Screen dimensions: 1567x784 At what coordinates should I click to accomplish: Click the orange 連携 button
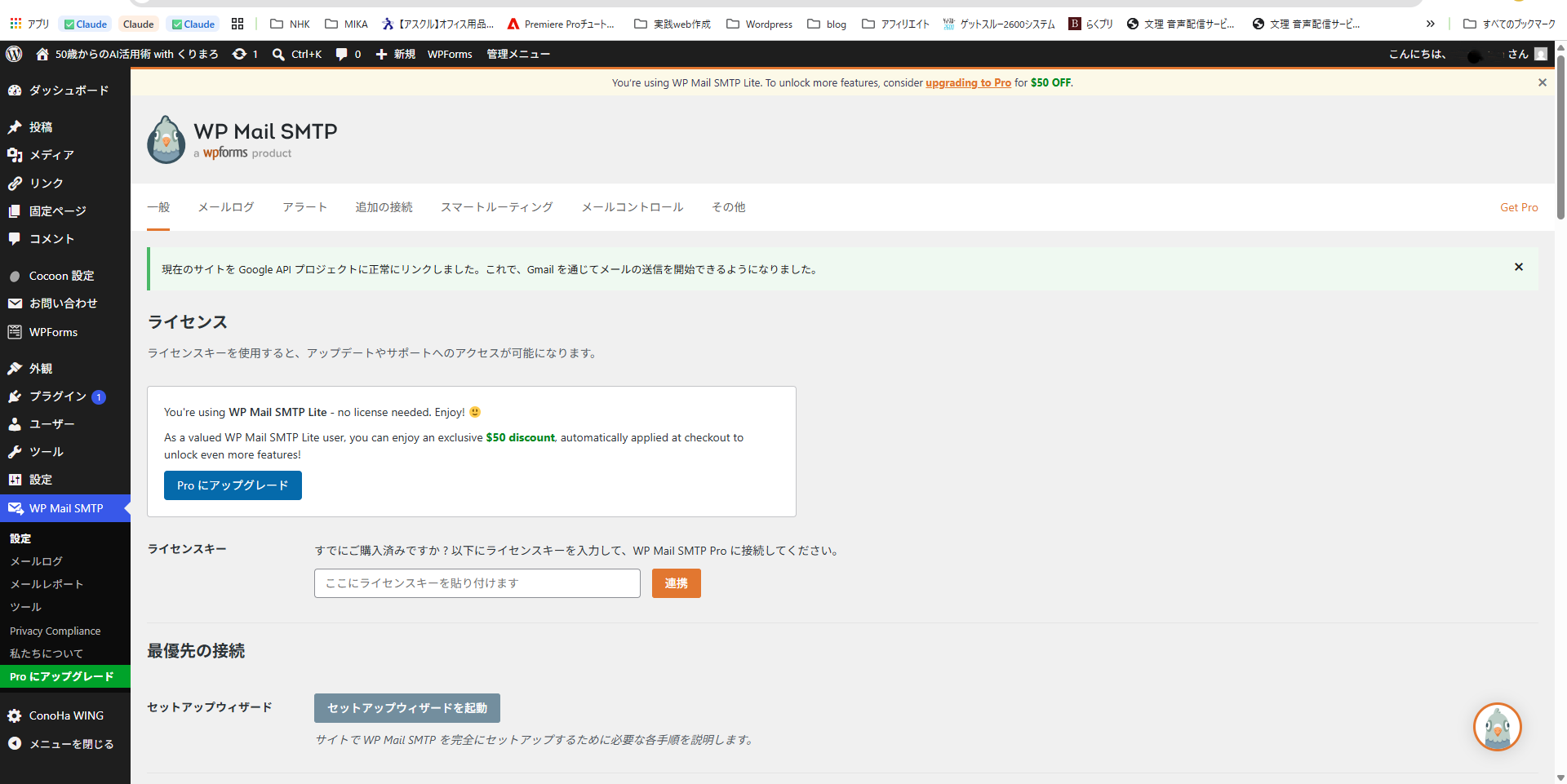(677, 583)
